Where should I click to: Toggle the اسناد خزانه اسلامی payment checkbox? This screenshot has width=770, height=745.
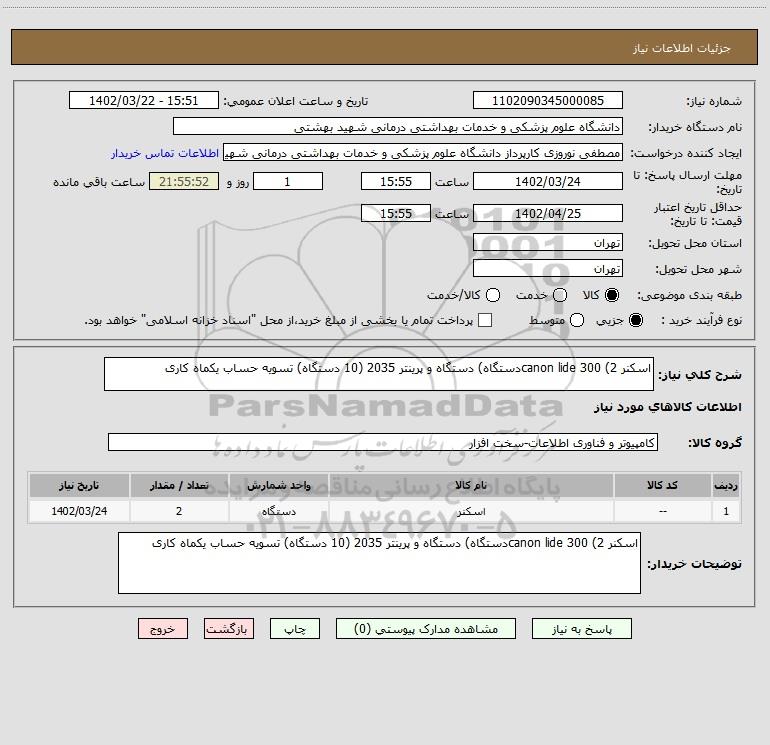(485, 320)
